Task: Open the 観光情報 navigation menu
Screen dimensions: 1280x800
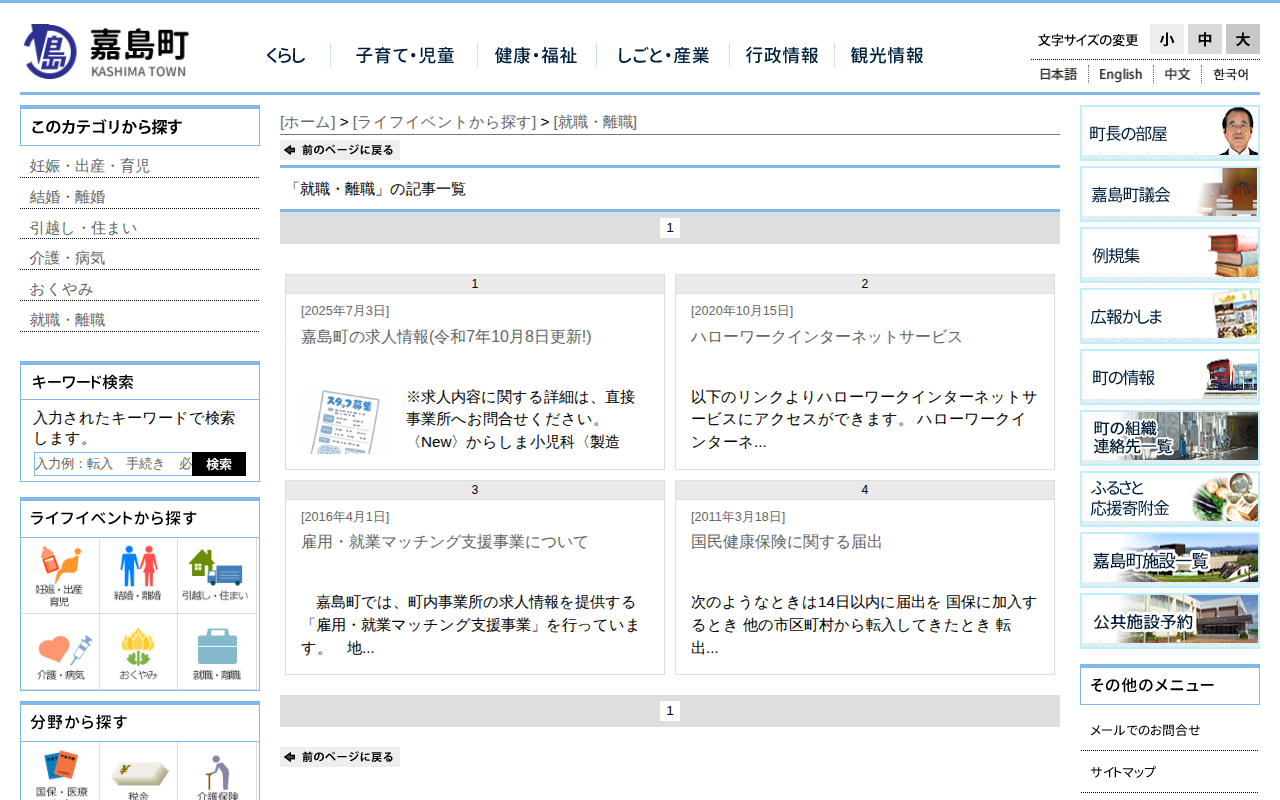Action: 886,56
